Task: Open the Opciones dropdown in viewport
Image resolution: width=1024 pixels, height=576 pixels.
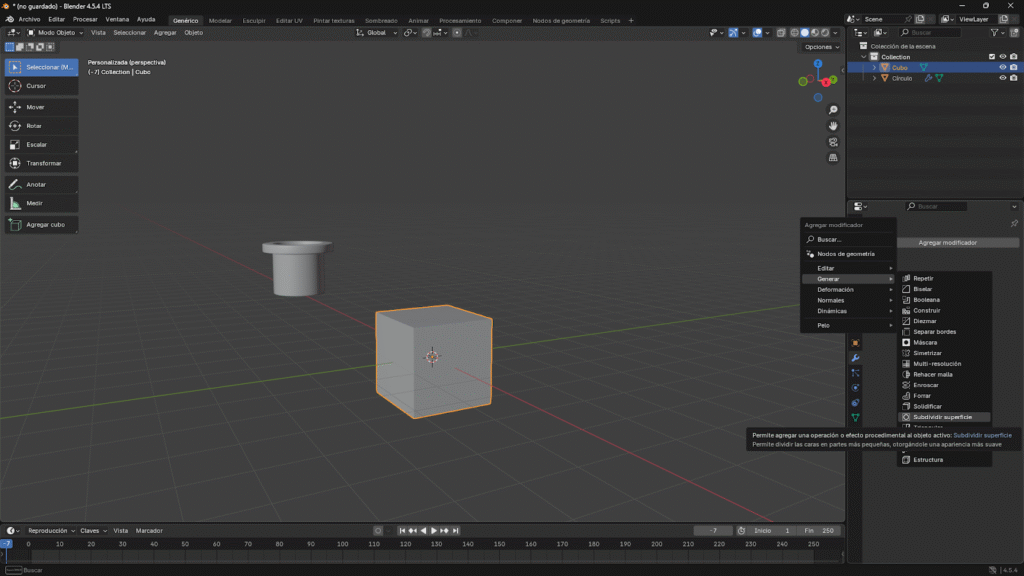Action: click(x=820, y=47)
